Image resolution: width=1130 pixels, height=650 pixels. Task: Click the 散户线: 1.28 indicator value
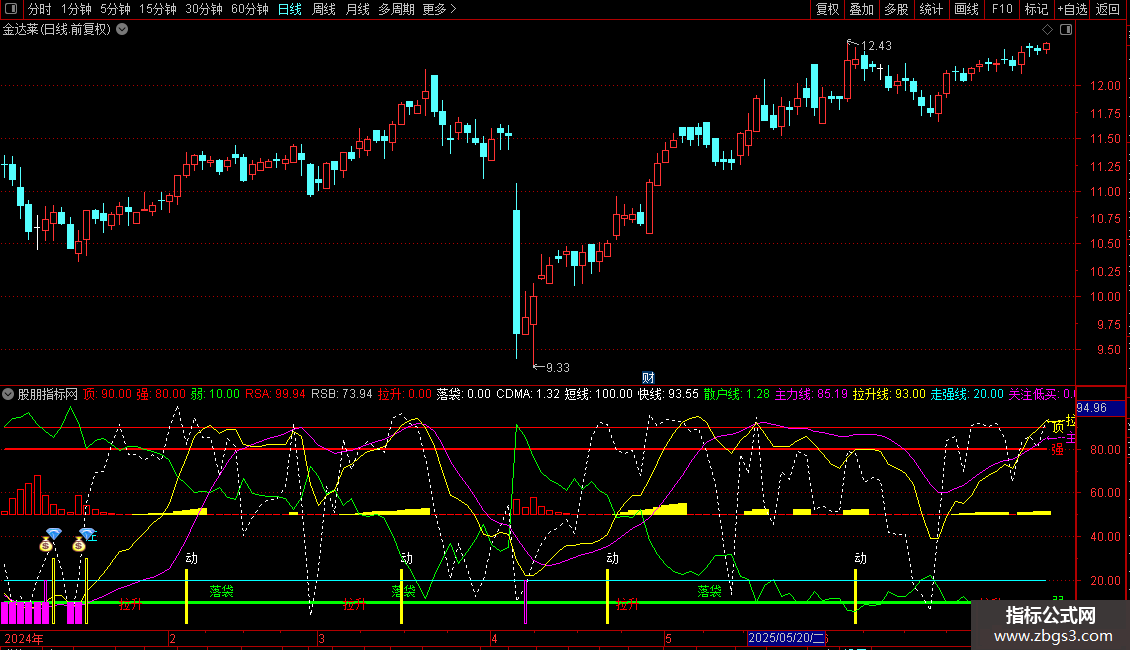737,394
